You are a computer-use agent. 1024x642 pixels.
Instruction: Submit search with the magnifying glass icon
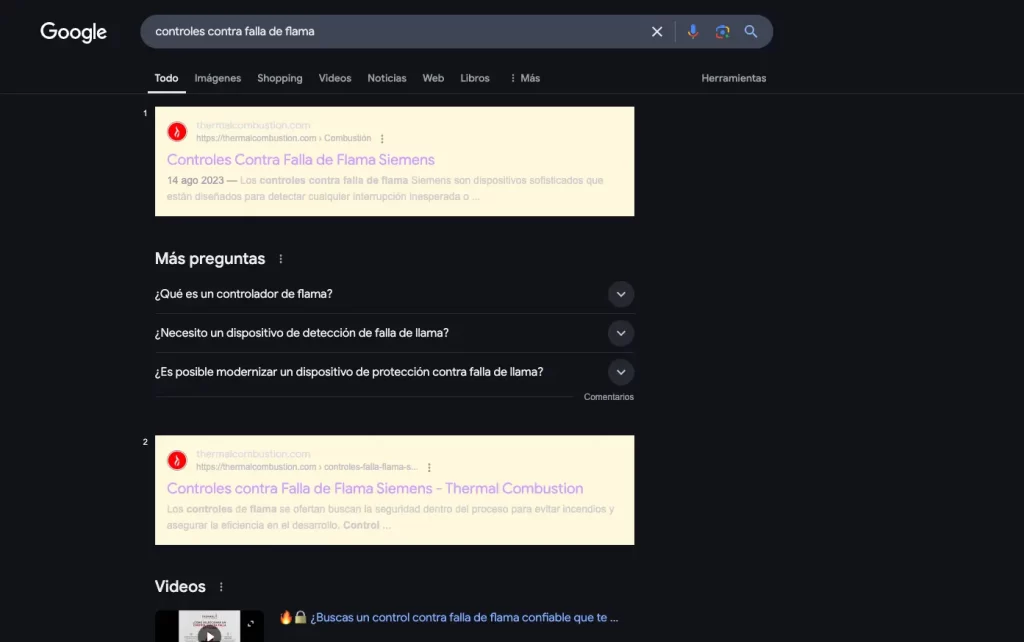tap(751, 31)
